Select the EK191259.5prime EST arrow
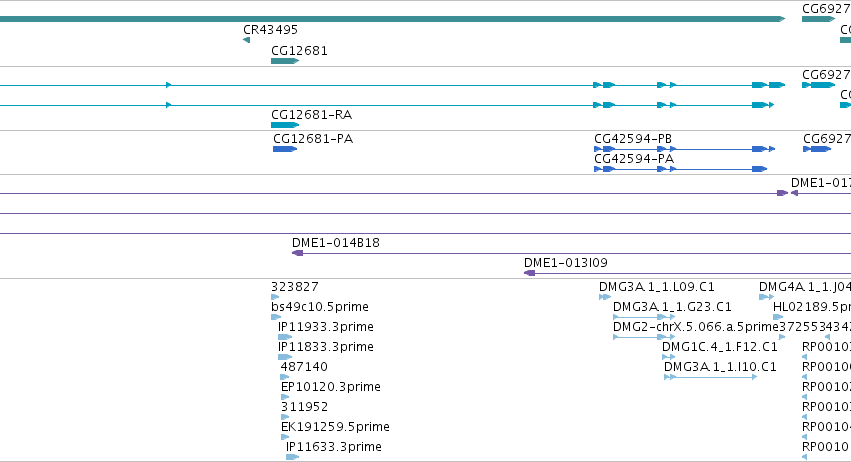The image size is (851, 462). pyautogui.click(x=285, y=437)
